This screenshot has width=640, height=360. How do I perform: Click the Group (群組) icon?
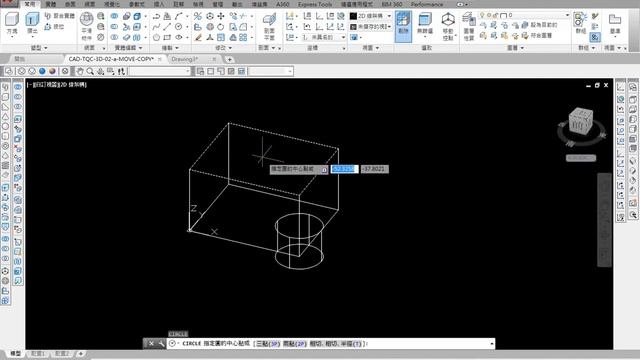pyautogui.click(x=580, y=22)
